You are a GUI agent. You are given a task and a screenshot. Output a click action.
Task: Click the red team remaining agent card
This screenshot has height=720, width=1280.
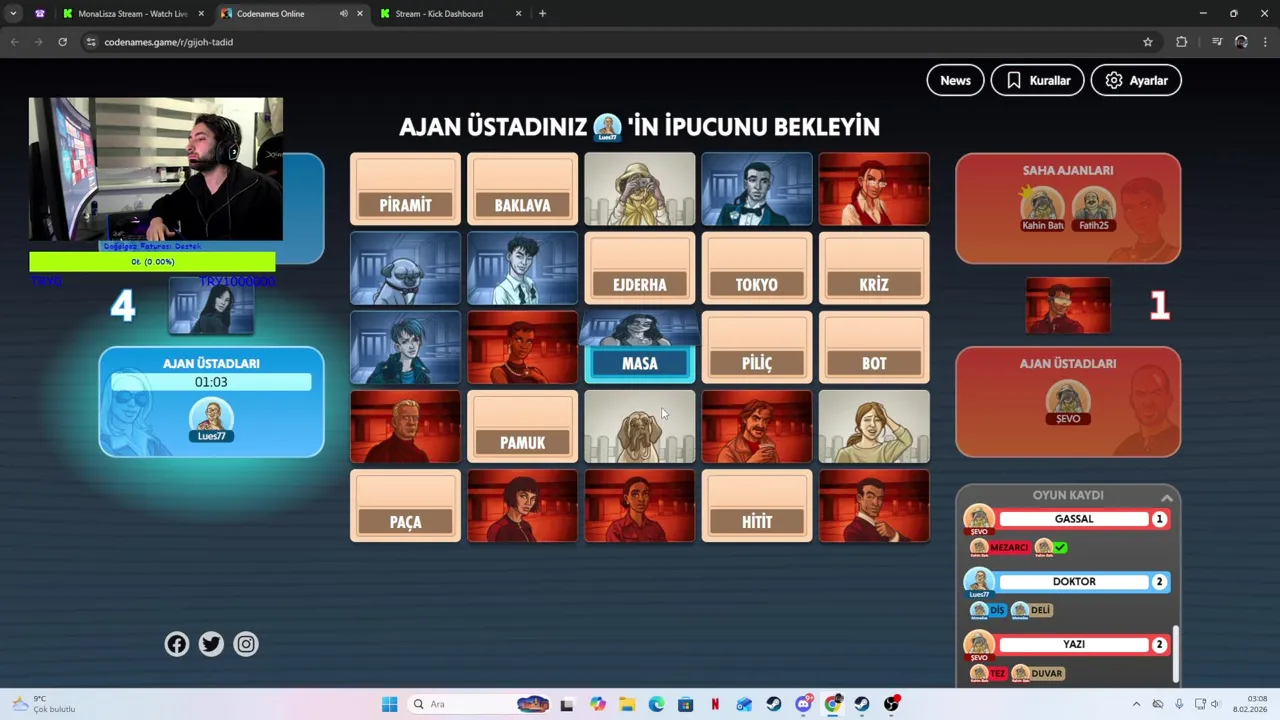(1067, 306)
